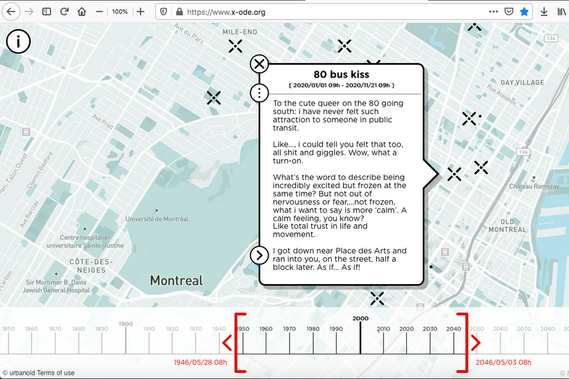Click the browser back arrow
Image resolution: width=569 pixels, height=379 pixels.
11,12
